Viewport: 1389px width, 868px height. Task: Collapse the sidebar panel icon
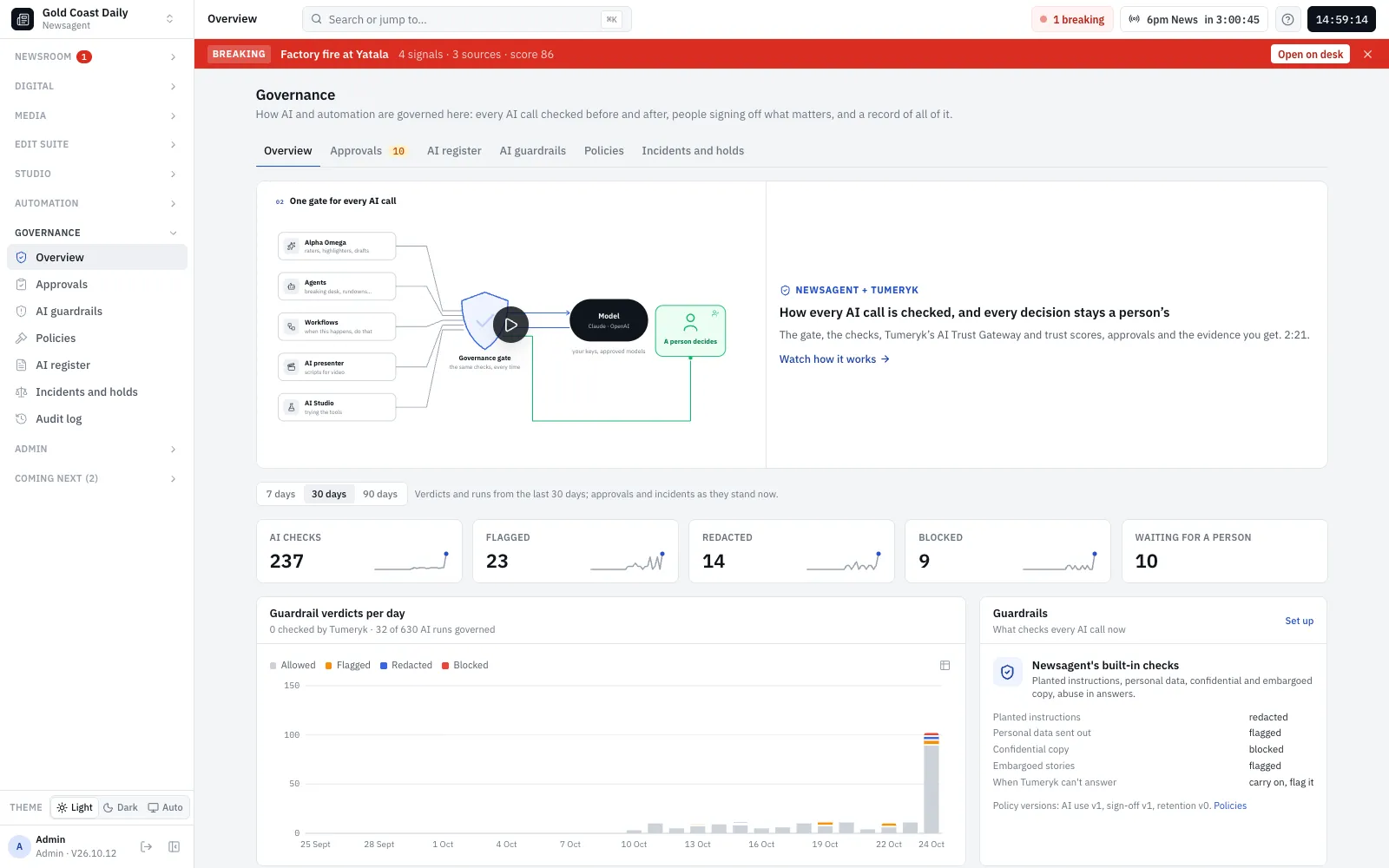(x=174, y=846)
